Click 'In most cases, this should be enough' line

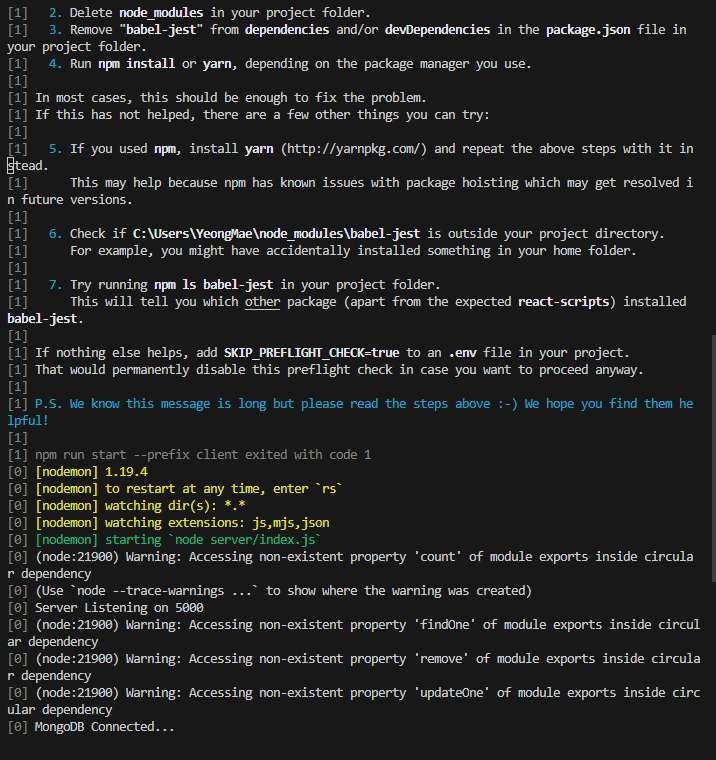pyautogui.click(x=231, y=98)
